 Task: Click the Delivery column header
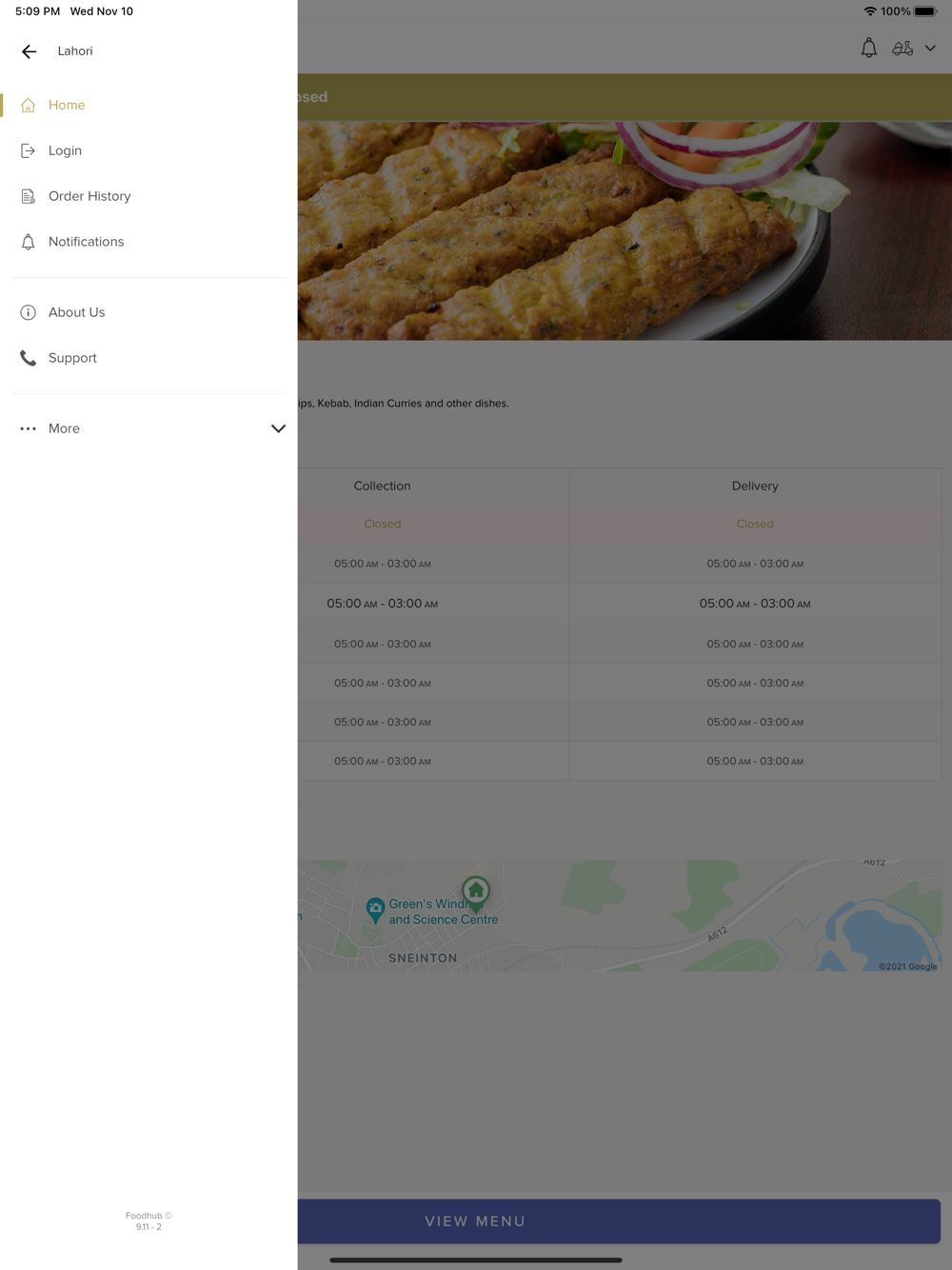tap(755, 486)
